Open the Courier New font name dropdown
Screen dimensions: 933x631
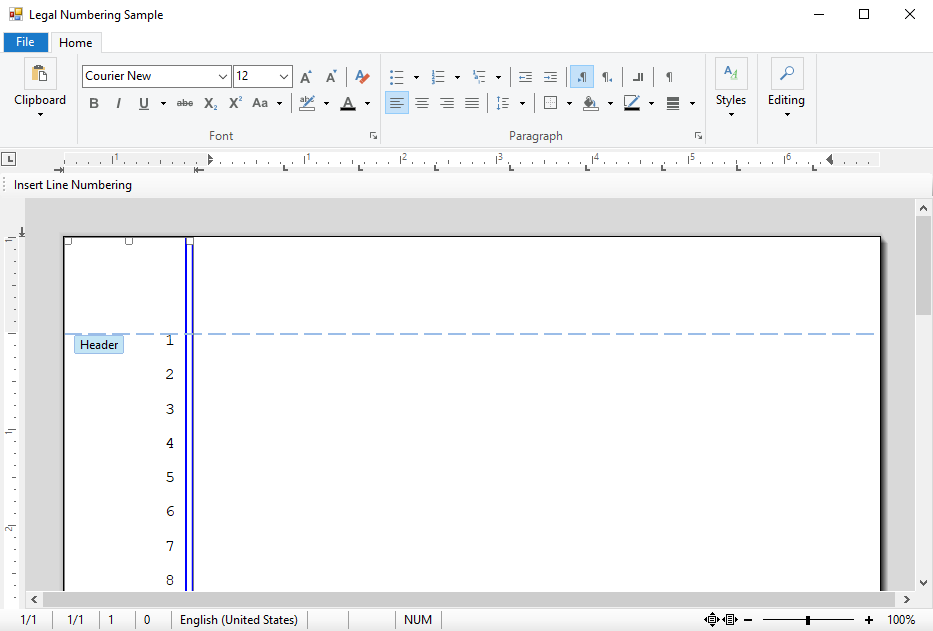click(222, 76)
